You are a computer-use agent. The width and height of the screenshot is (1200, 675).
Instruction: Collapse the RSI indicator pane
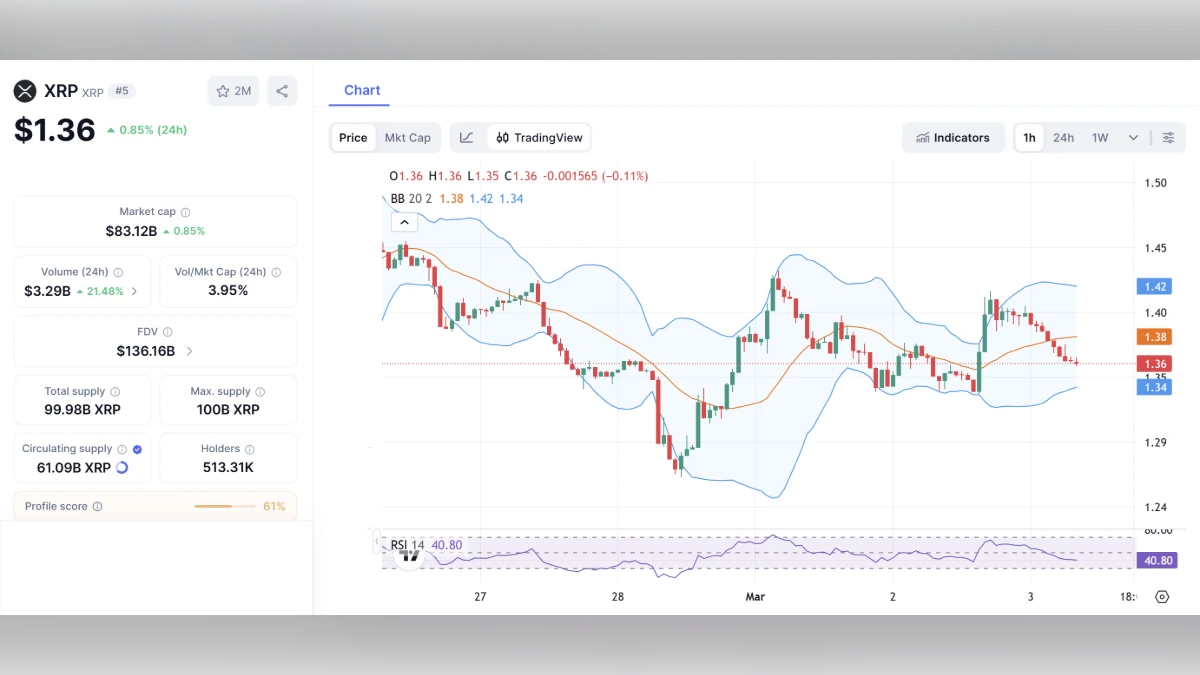(376, 540)
